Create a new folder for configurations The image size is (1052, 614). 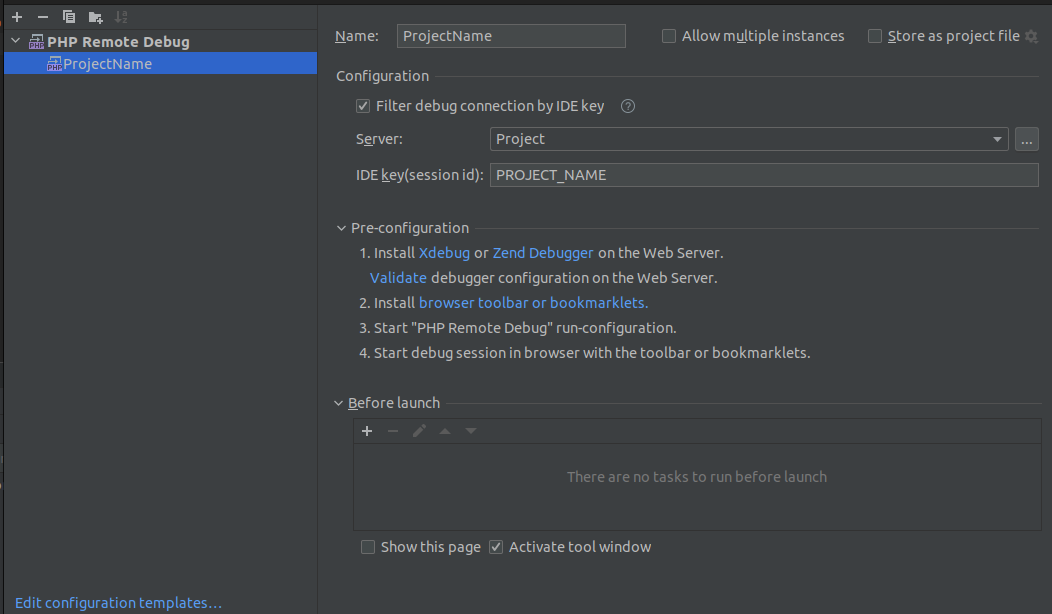click(x=94, y=16)
